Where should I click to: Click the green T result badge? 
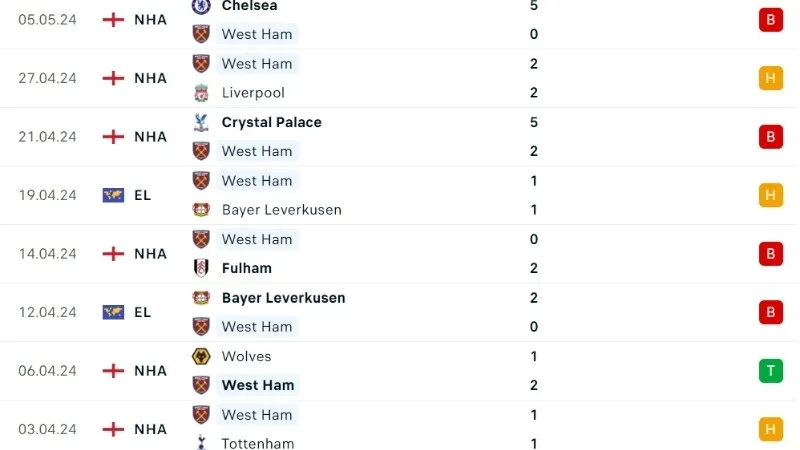point(770,371)
